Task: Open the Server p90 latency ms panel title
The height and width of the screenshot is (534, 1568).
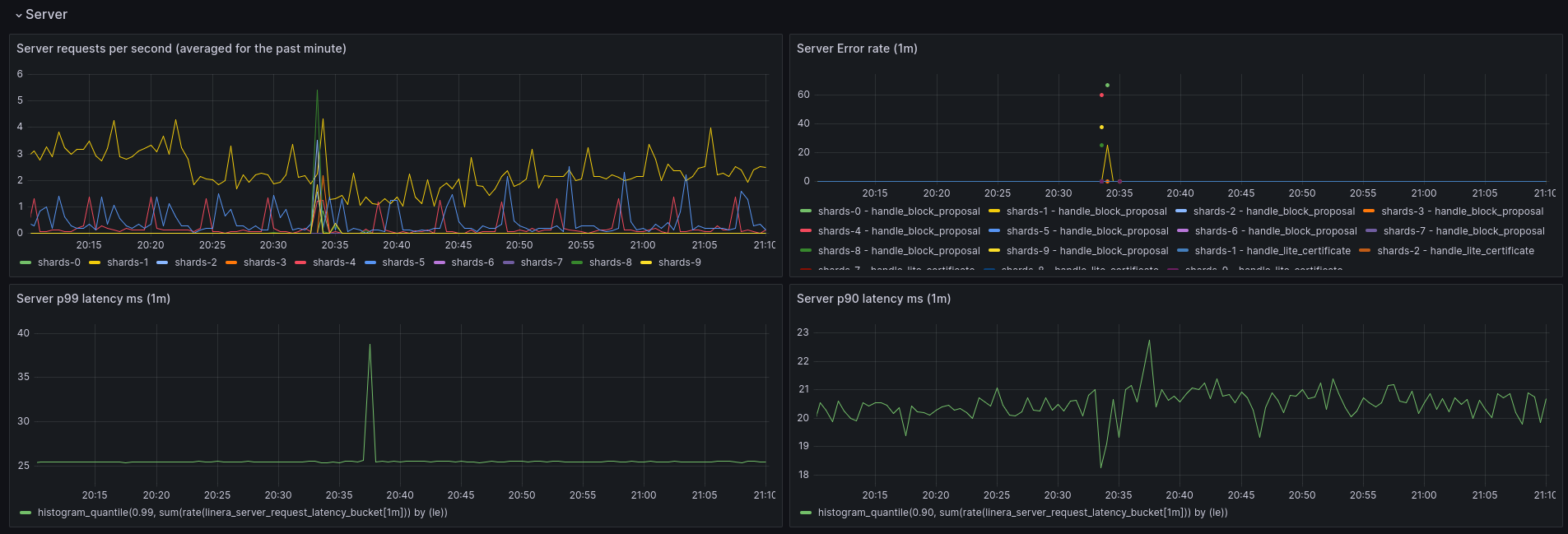Action: click(x=873, y=299)
